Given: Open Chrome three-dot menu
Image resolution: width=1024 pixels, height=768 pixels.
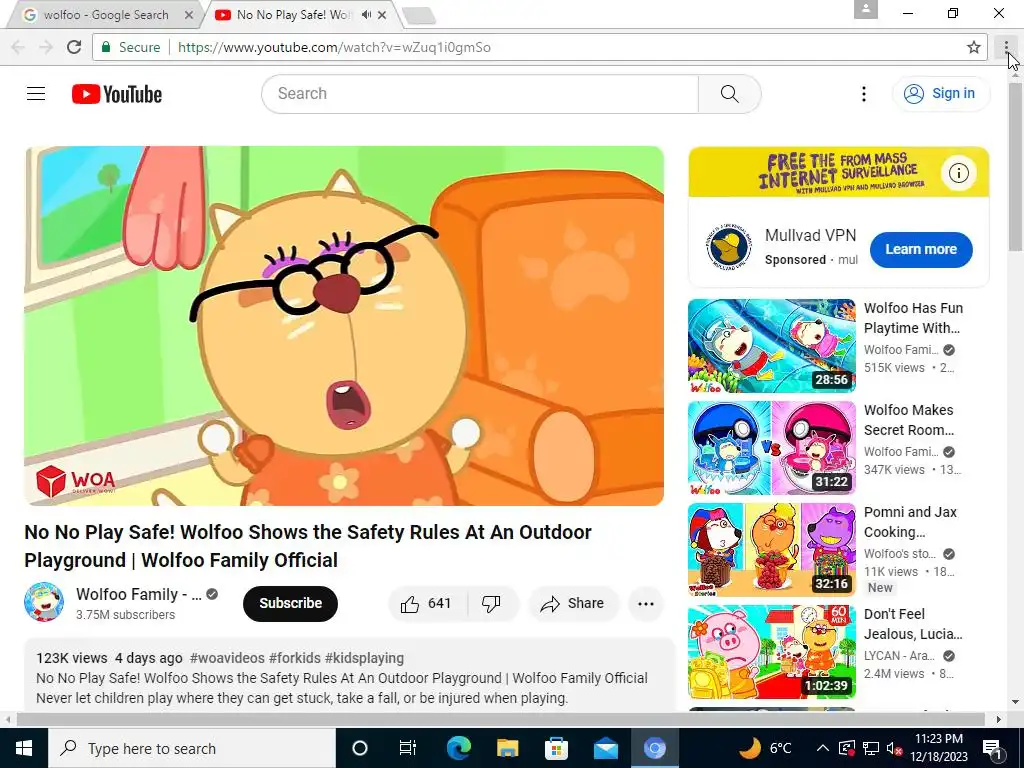Looking at the screenshot, I should click(1006, 47).
